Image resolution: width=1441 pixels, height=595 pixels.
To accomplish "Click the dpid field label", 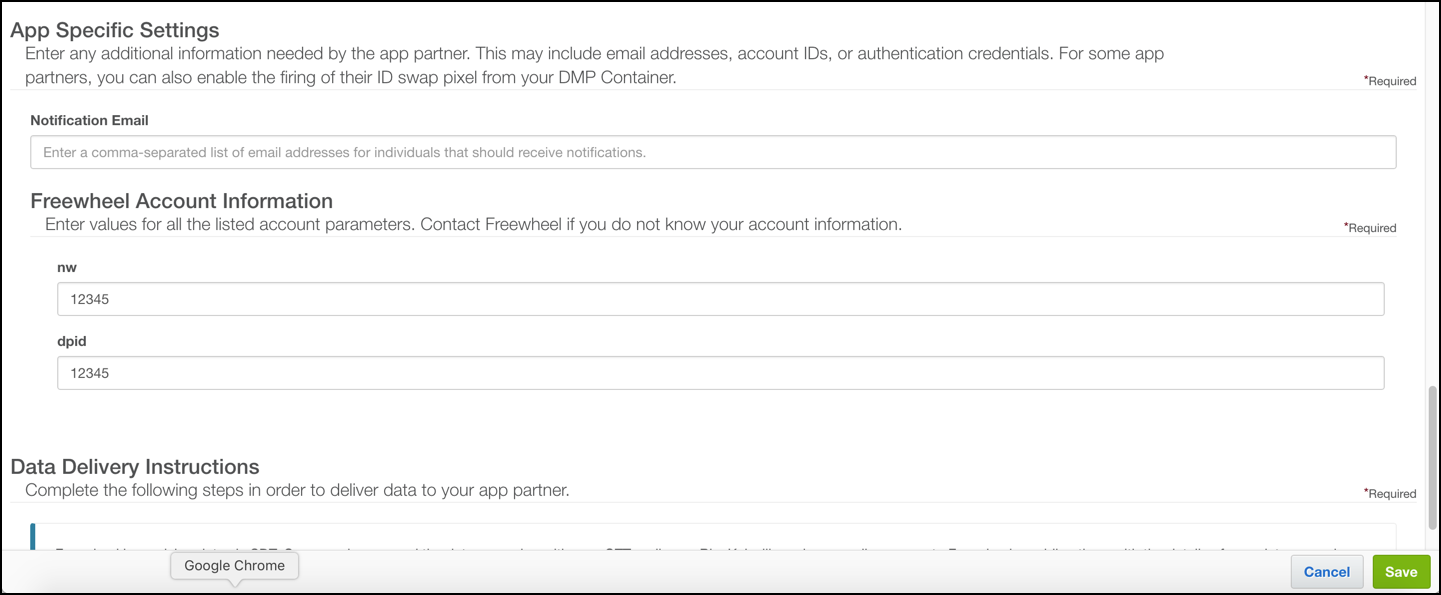I will pos(72,341).
